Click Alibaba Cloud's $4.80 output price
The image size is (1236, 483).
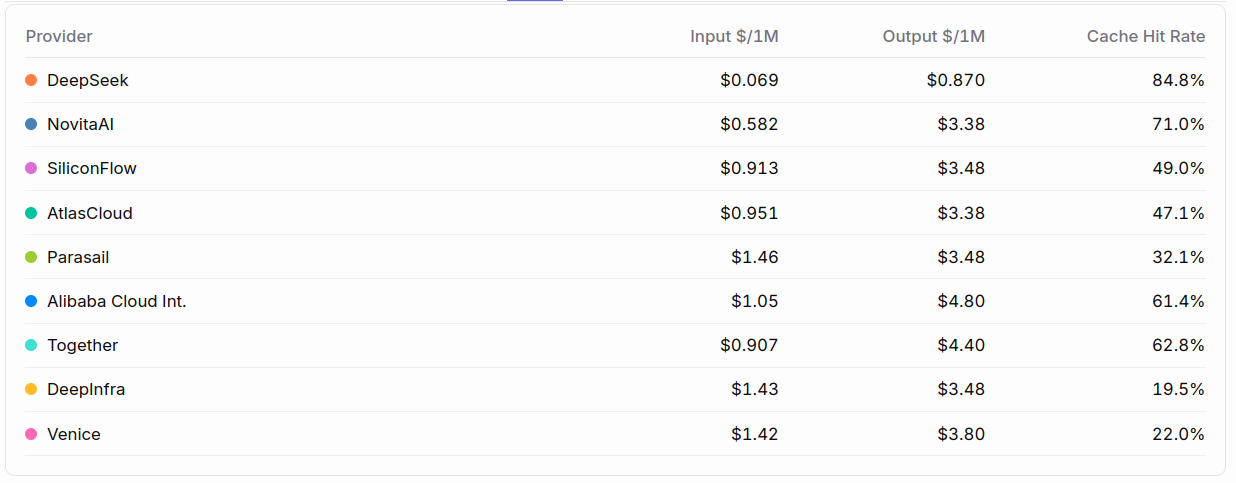(961, 301)
